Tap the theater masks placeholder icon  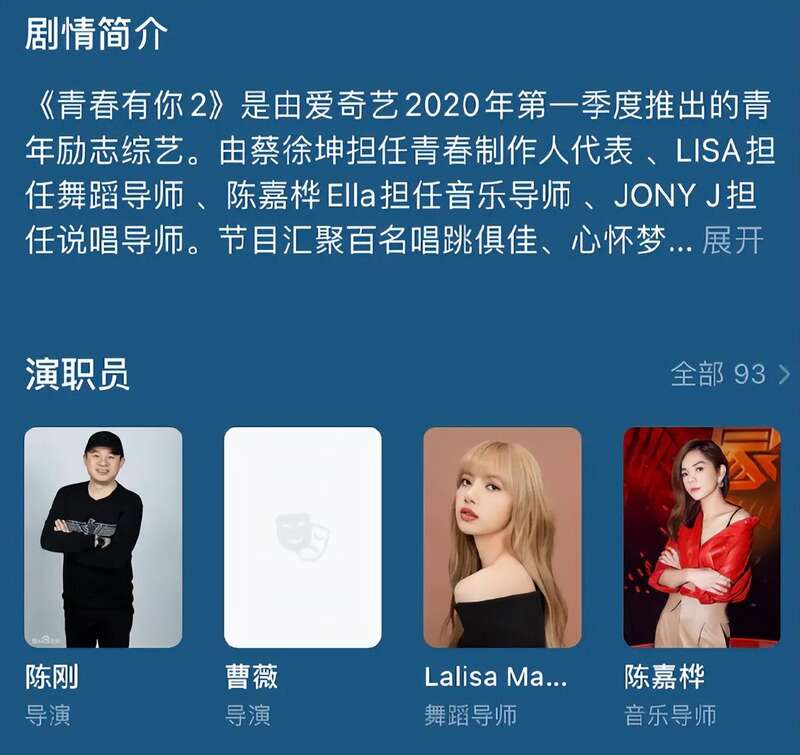pyautogui.click(x=303, y=536)
